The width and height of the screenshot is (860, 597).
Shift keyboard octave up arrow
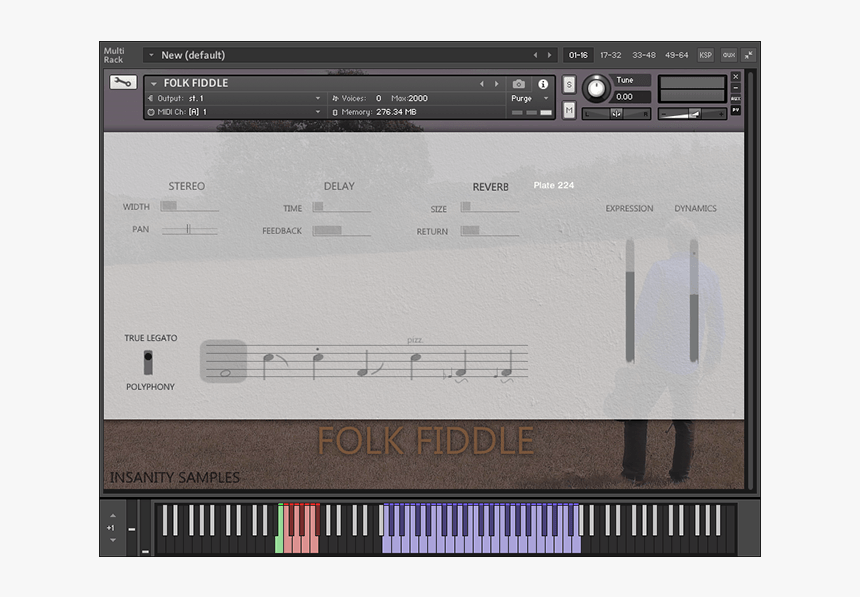pyautogui.click(x=112, y=516)
